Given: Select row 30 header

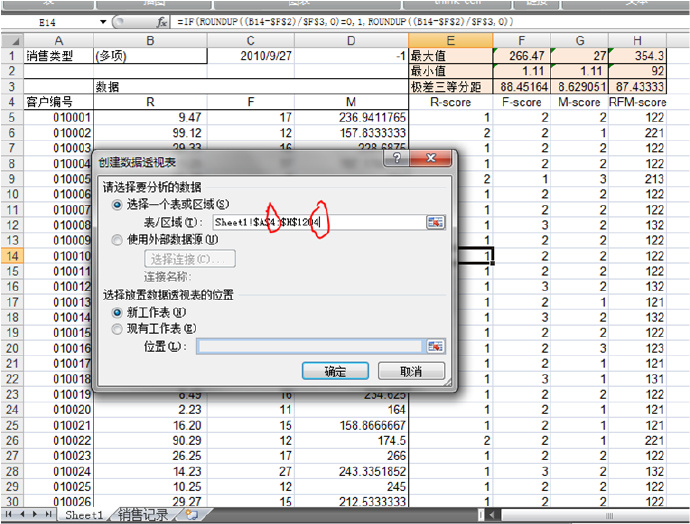Looking at the screenshot, I should (x=12, y=502).
